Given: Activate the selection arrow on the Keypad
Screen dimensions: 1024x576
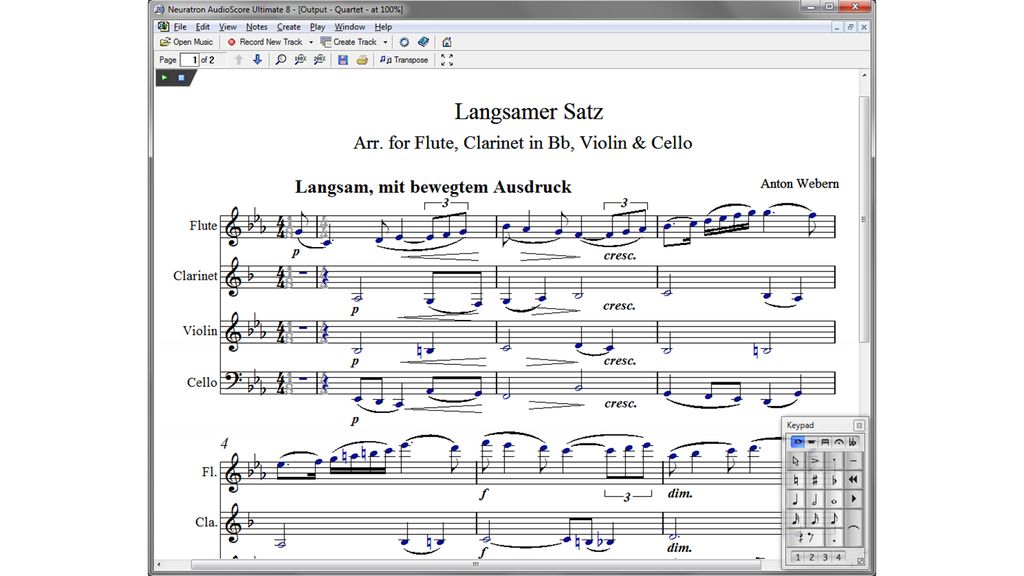Looking at the screenshot, I should (x=796, y=461).
